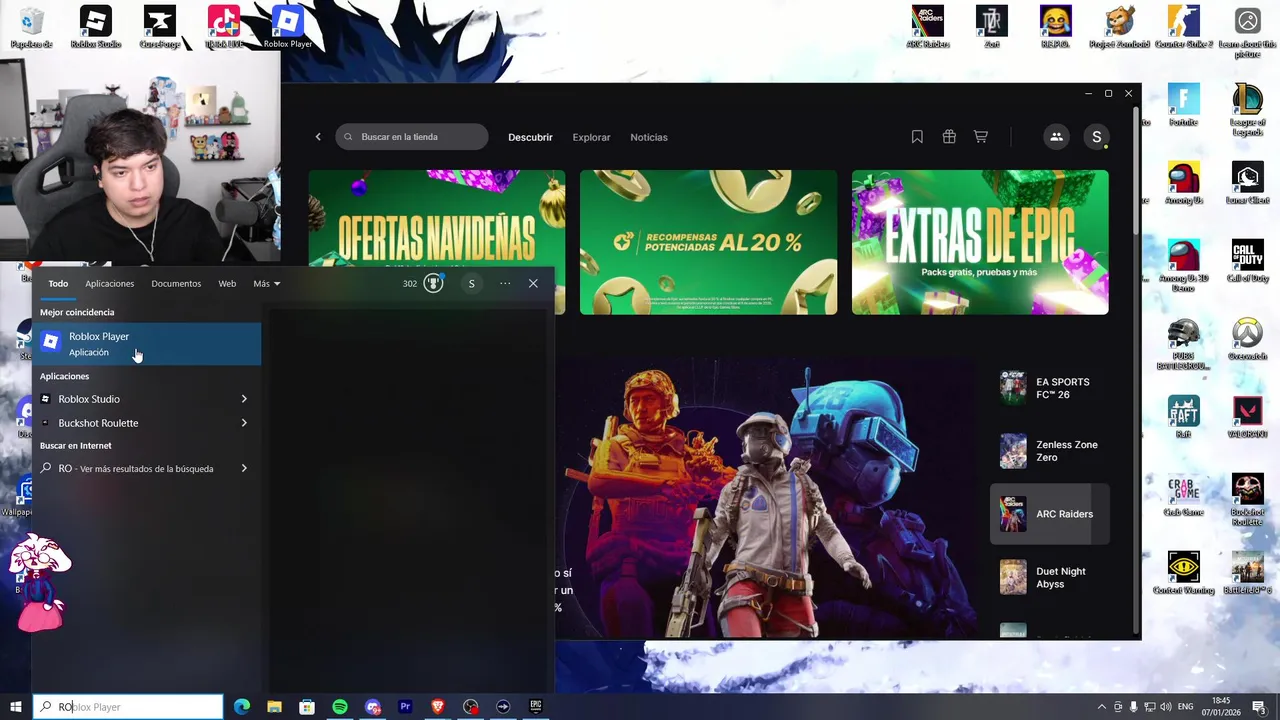The width and height of the screenshot is (1280, 720).
Task: Open the Más filter dropdown
Action: coord(266,284)
